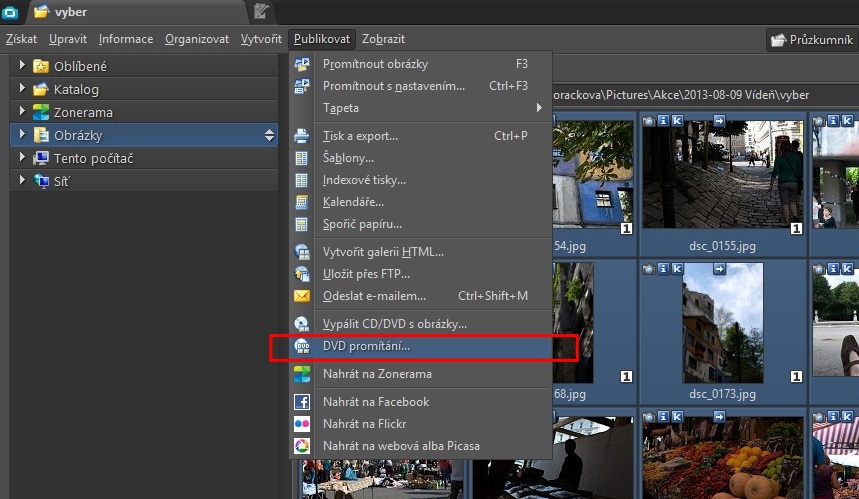Select Vytvořit galerii HTML entry
Image resolution: width=859 pixels, height=499 pixels.
(x=420, y=252)
